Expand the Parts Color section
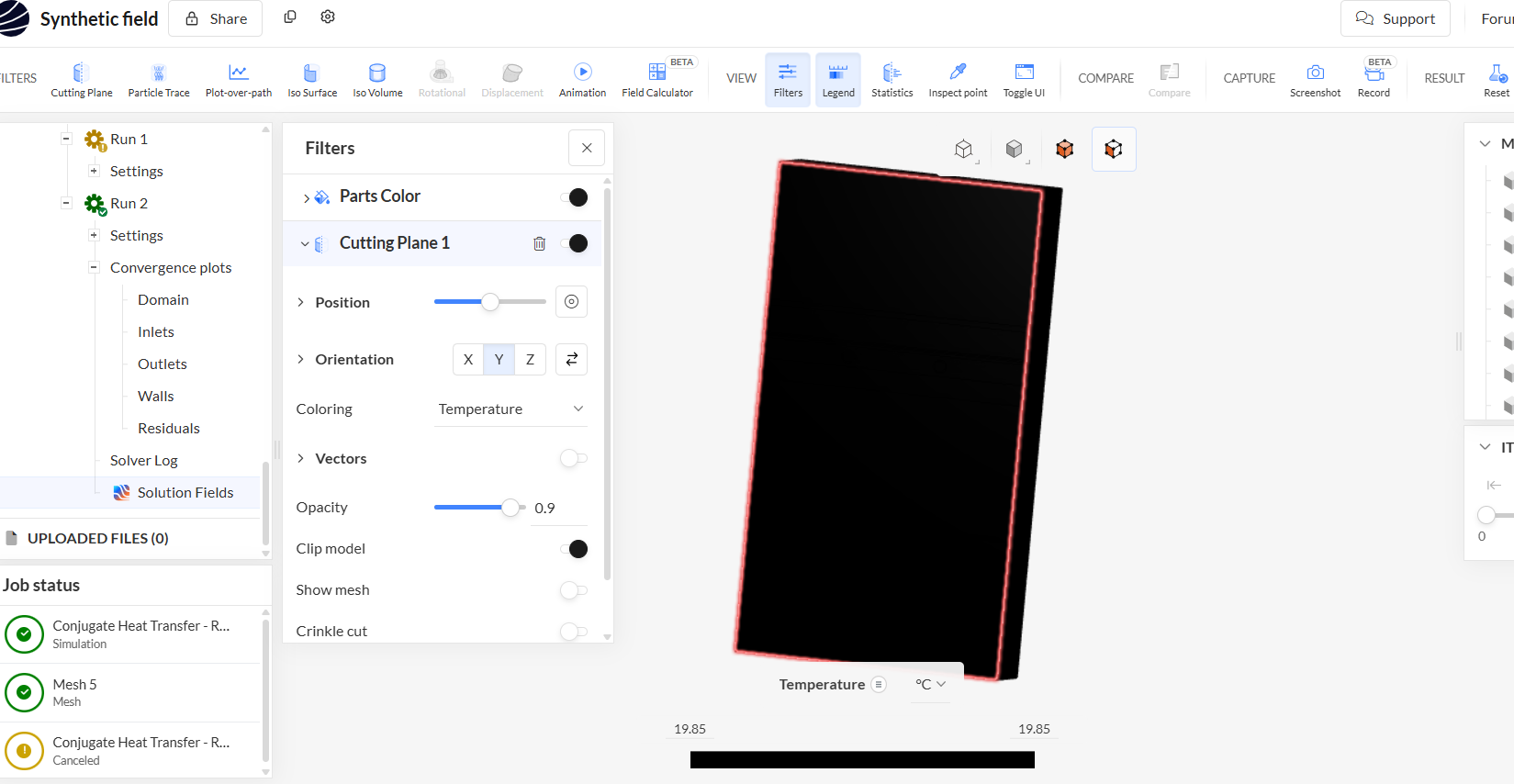Screen dimensions: 1514x784 306,197
